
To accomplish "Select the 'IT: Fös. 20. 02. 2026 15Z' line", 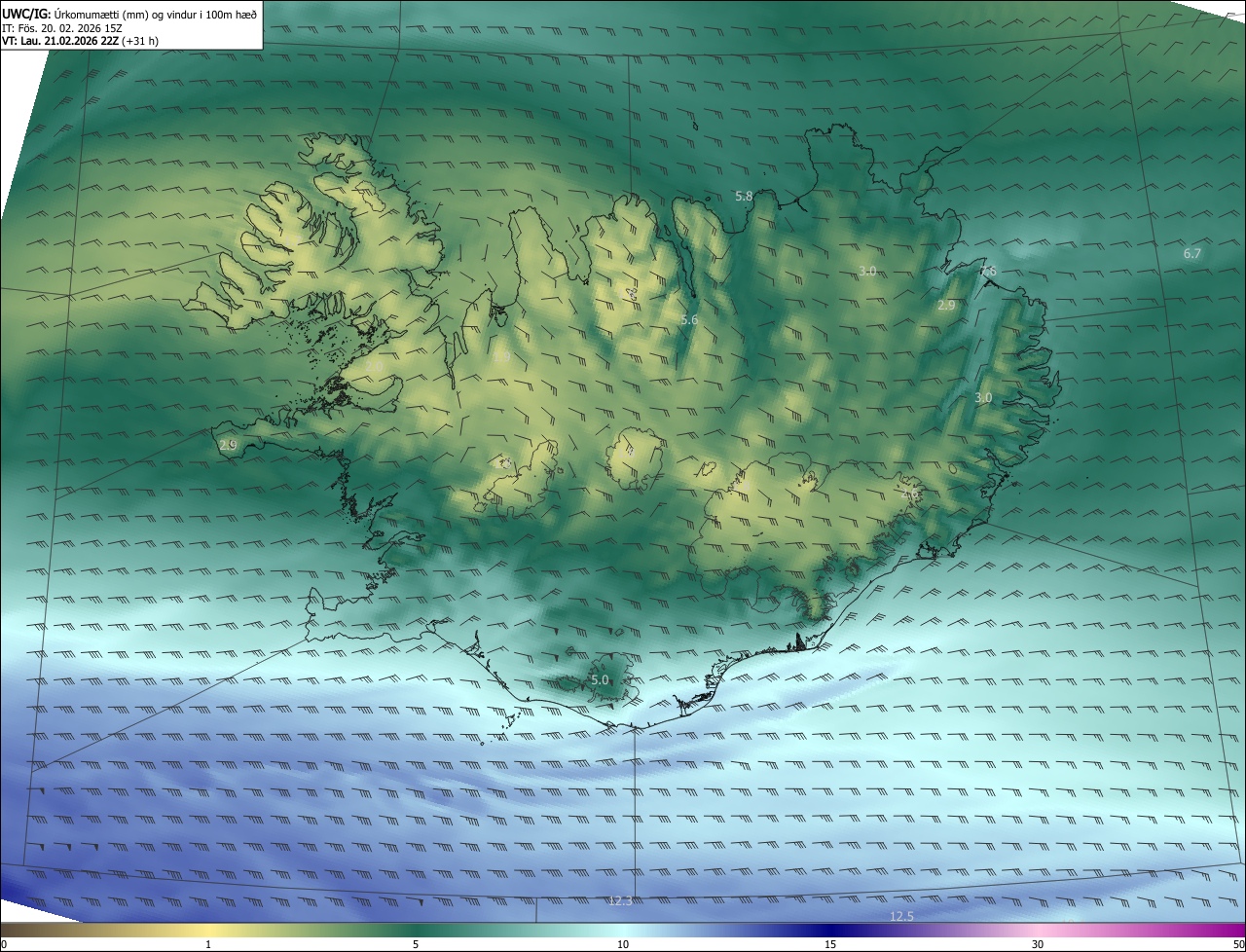I will click(x=62, y=28).
